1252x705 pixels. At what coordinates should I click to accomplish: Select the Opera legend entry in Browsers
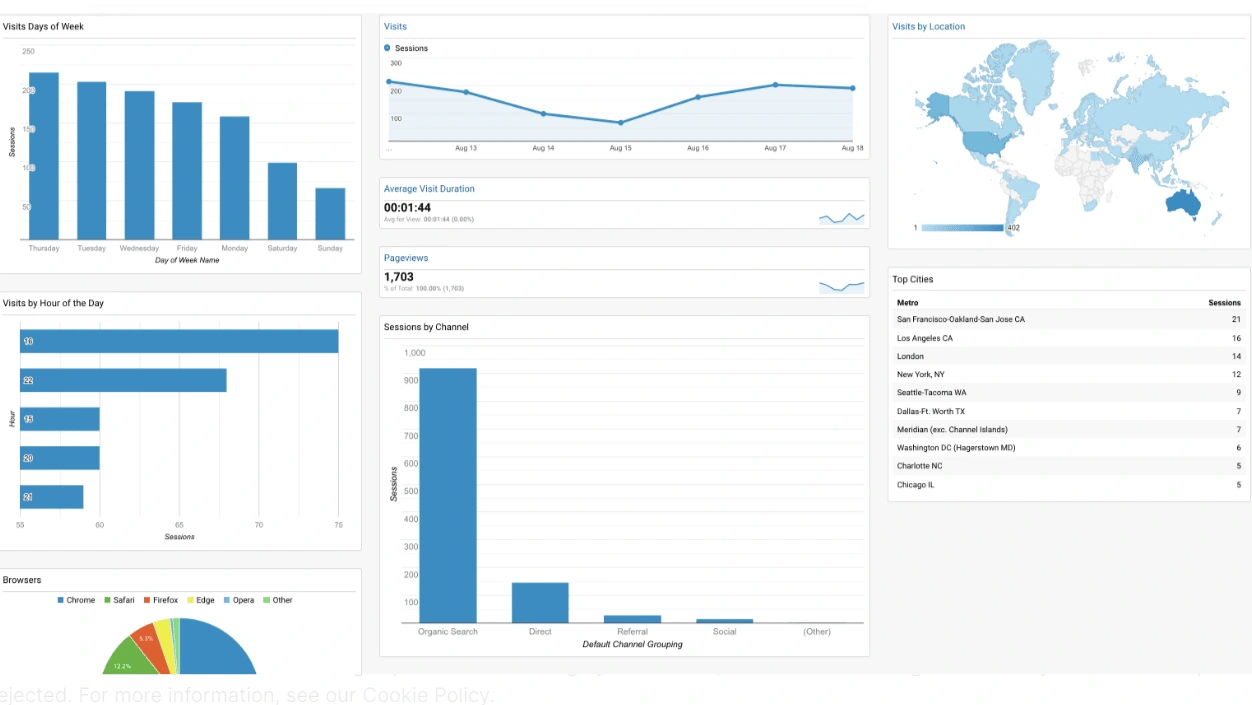tap(238, 600)
